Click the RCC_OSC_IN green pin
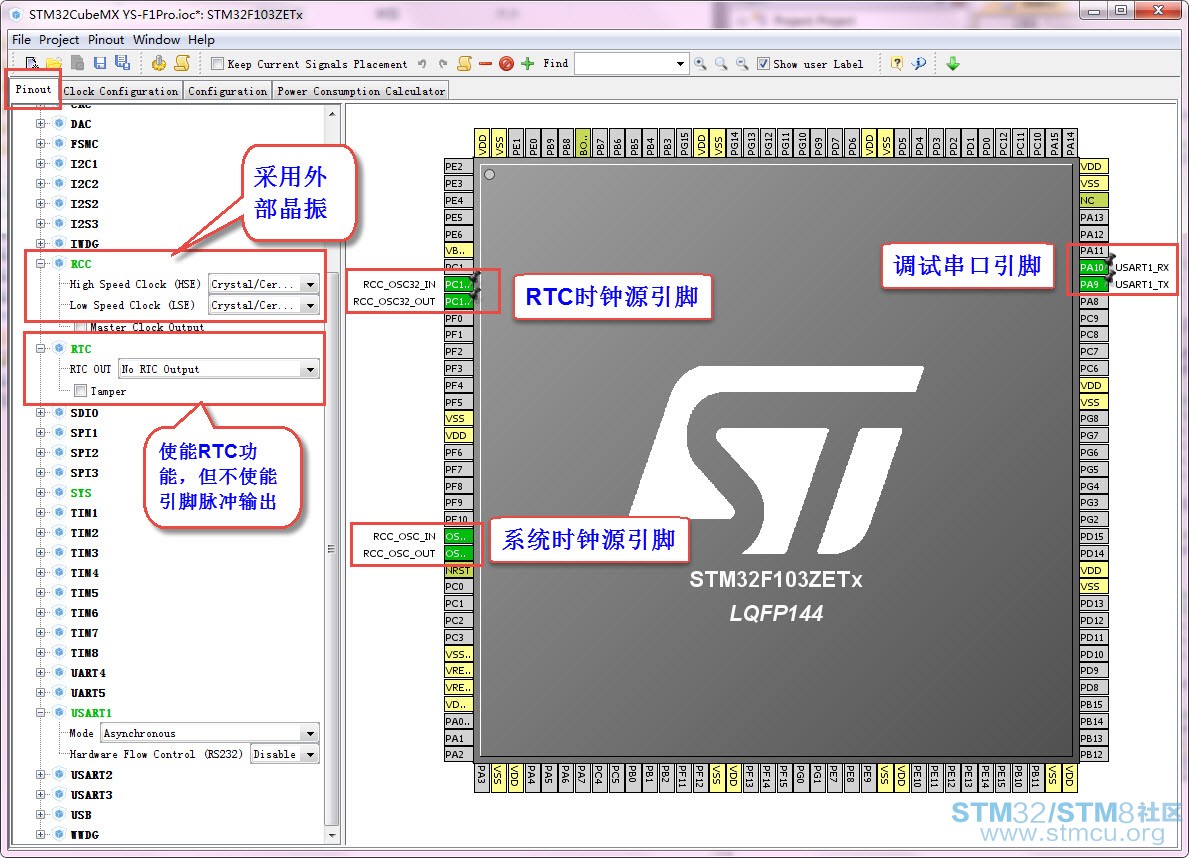 [458, 536]
